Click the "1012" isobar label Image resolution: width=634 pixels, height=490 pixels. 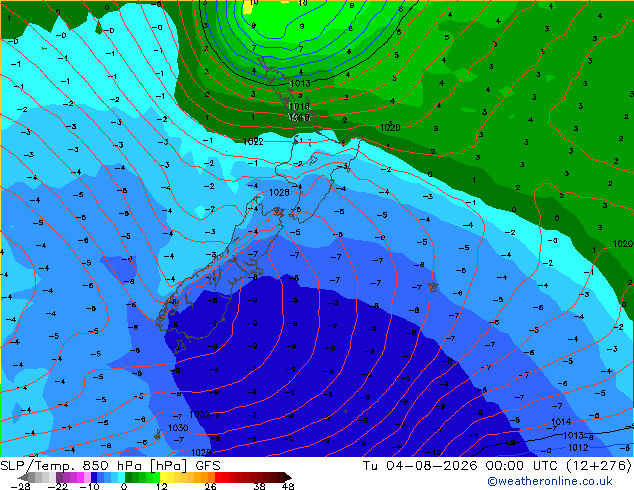[x=578, y=448]
